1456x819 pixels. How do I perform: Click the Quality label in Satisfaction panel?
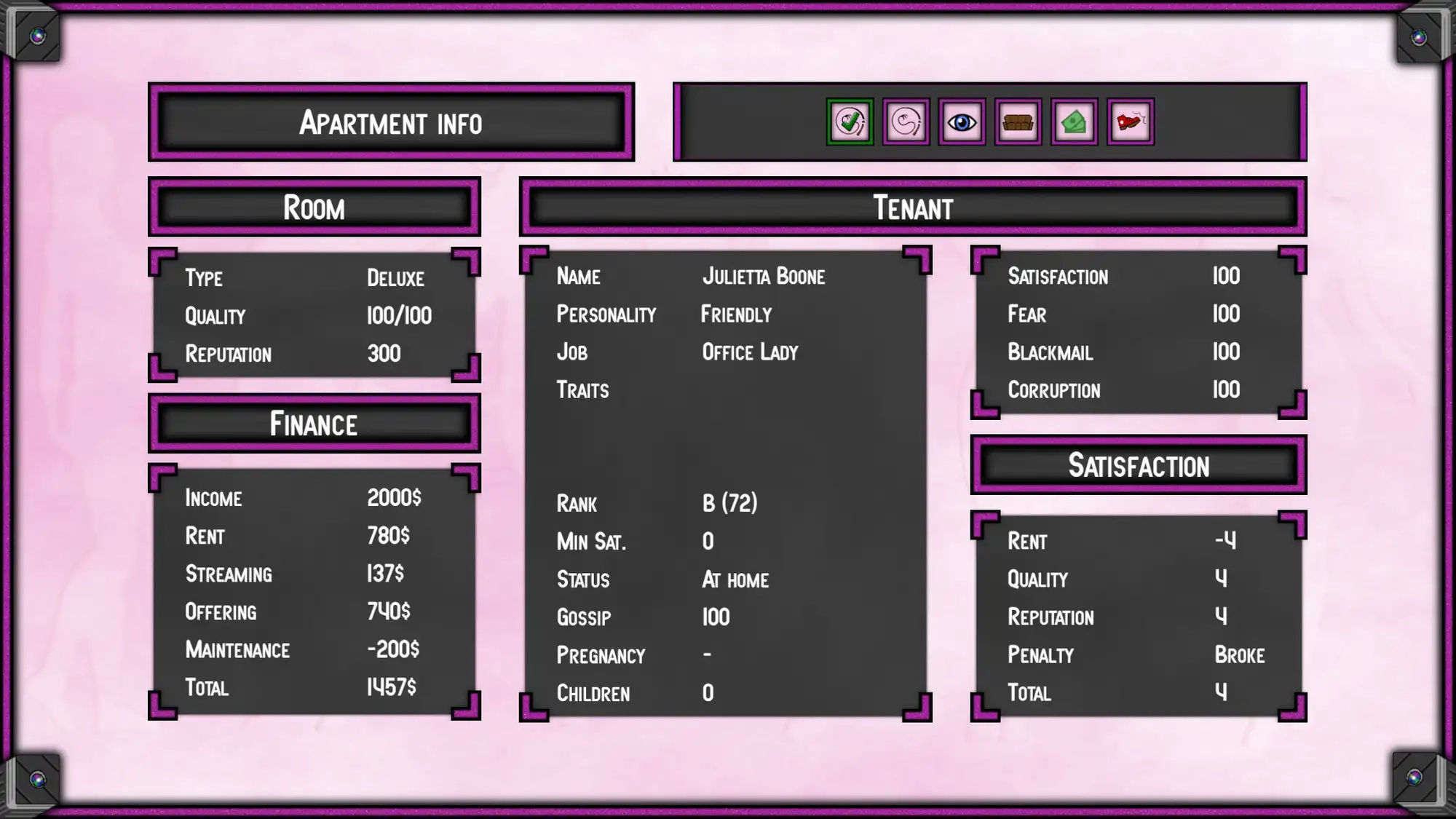pos(1037,579)
